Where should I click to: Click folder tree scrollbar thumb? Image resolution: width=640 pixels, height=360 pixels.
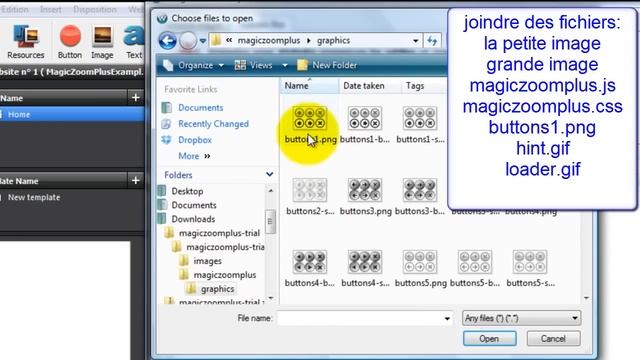click(269, 221)
